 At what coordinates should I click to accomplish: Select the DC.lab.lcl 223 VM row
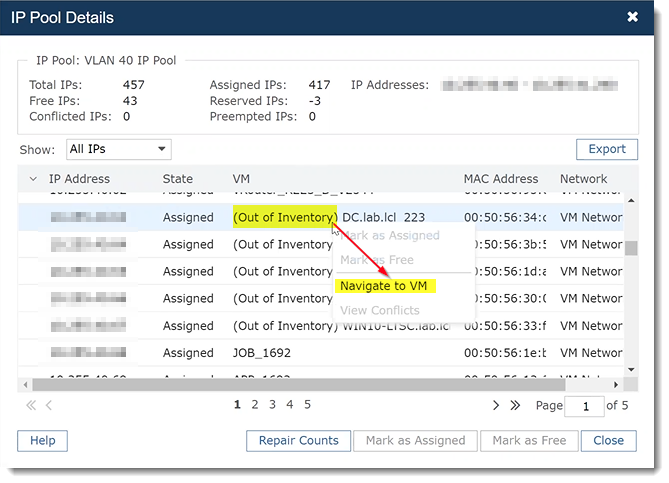320,217
